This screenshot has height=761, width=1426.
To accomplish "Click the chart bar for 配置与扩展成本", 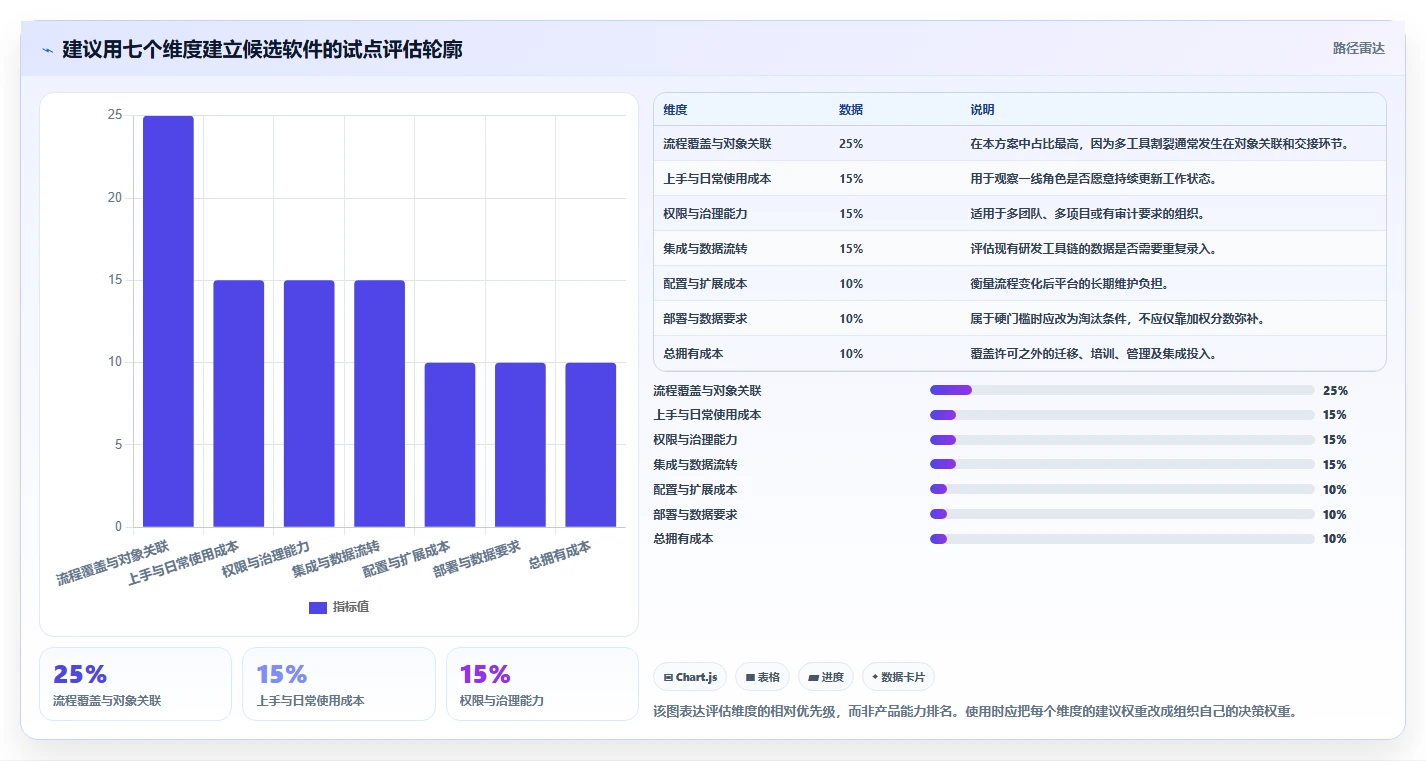I will [450, 445].
